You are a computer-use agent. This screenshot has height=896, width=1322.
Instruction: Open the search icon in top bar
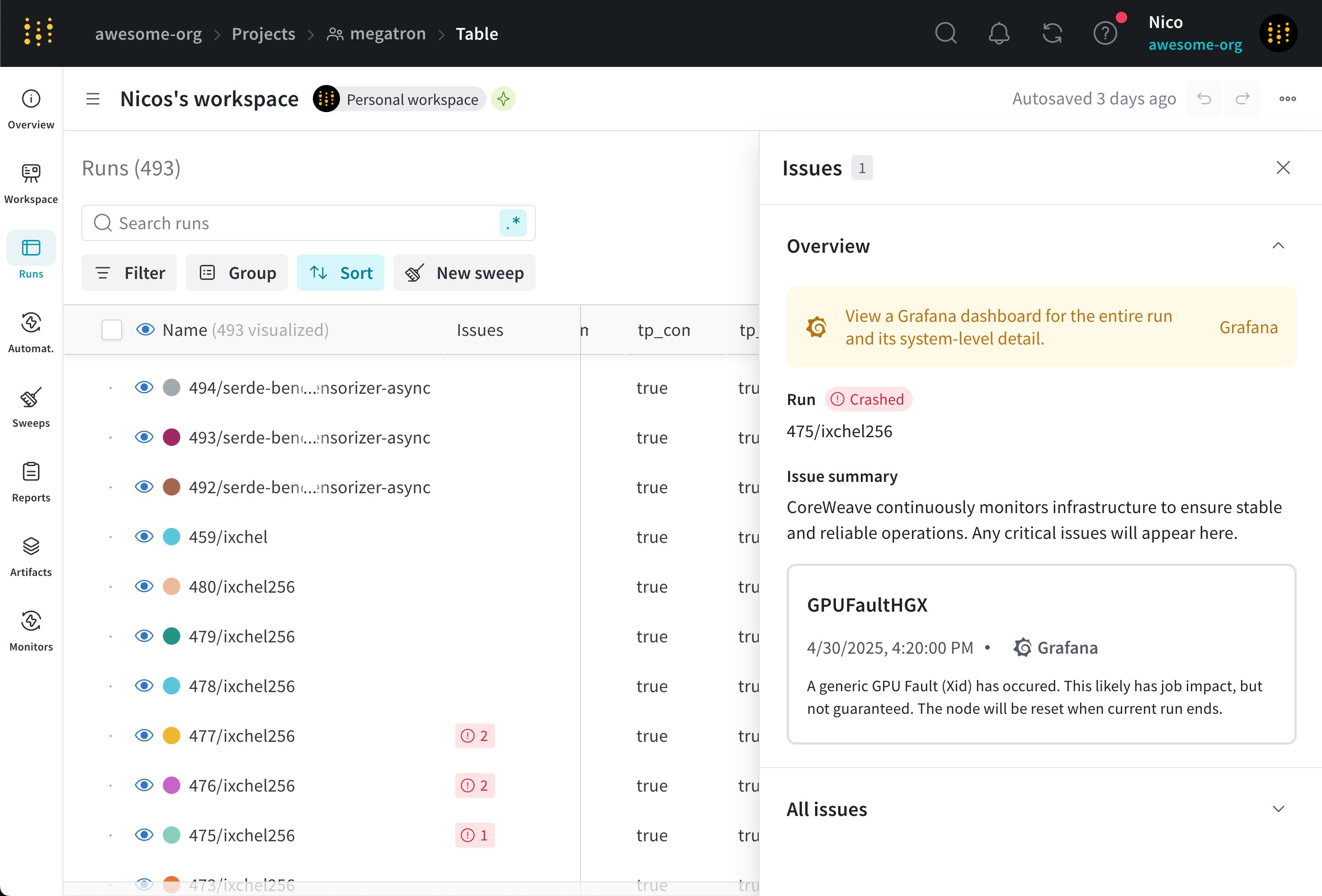click(945, 33)
